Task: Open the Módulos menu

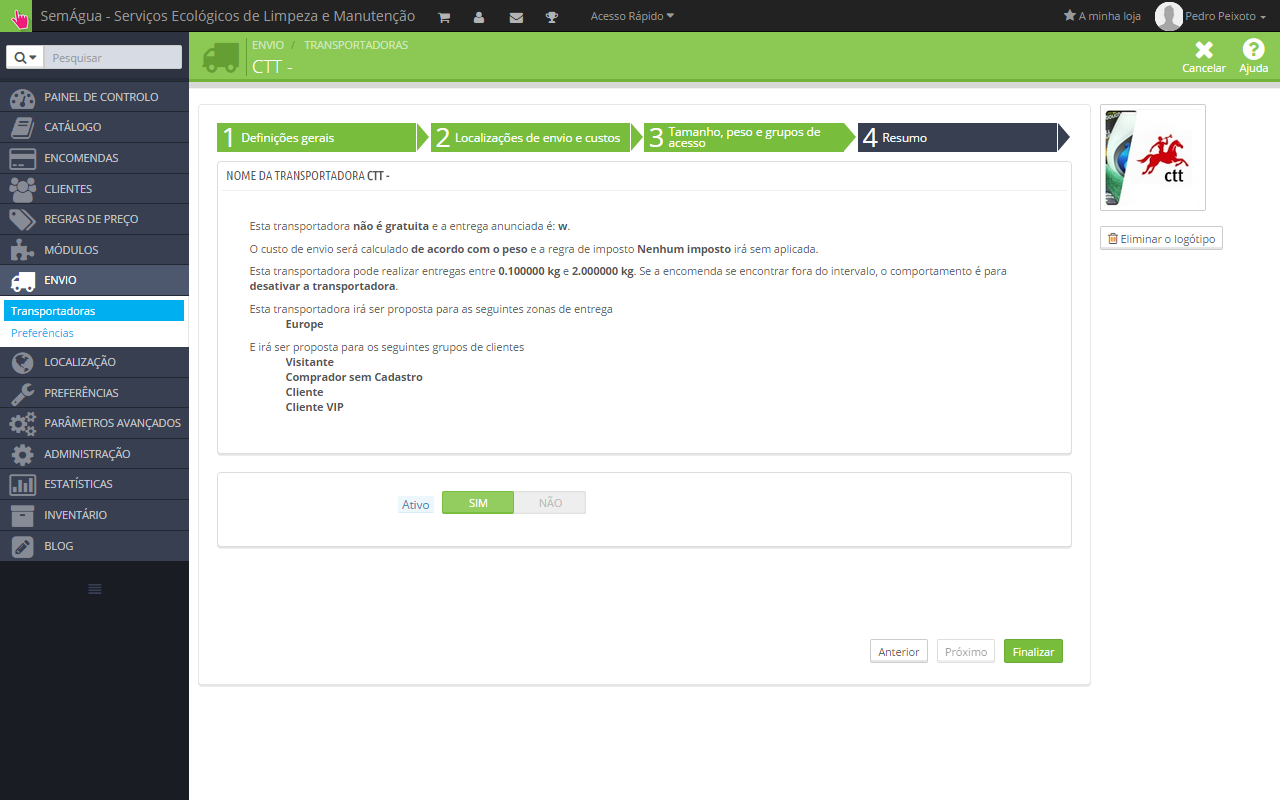Action: pos(94,250)
